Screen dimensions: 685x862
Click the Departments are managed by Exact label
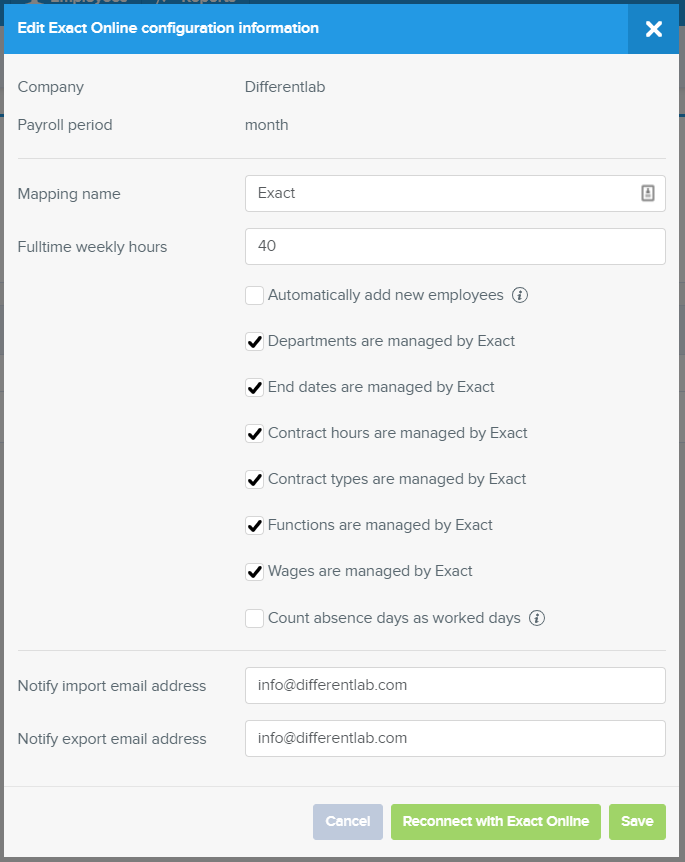click(391, 341)
